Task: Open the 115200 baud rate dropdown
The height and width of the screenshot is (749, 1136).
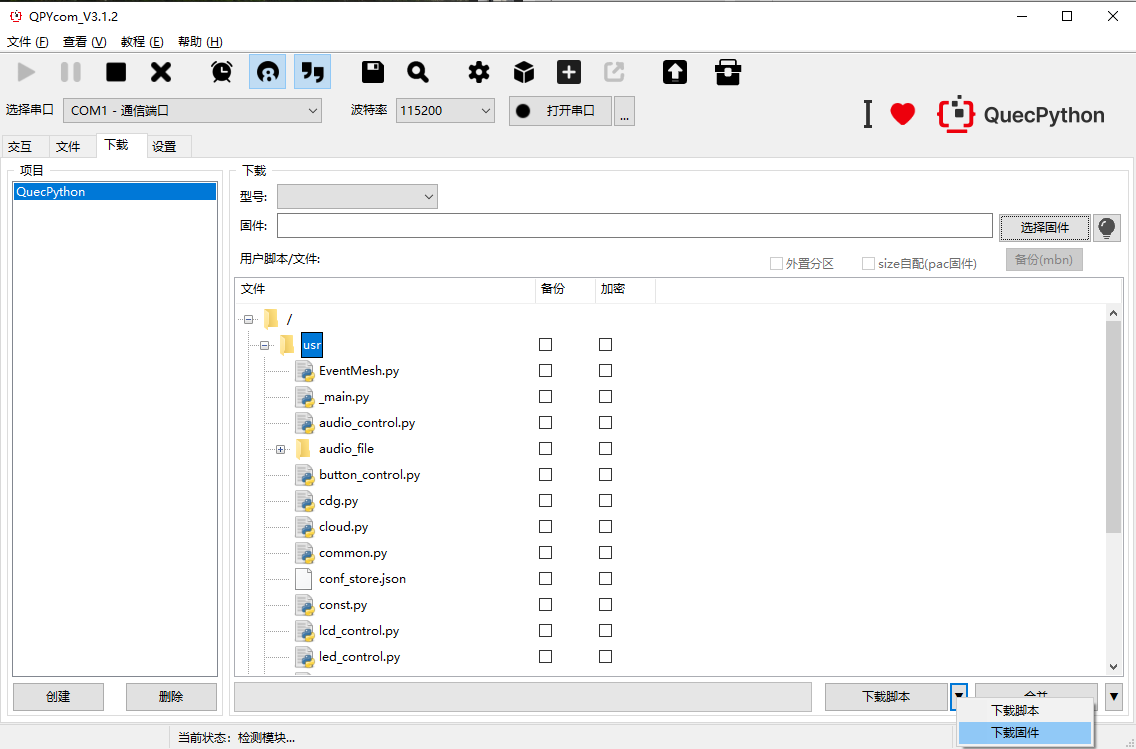Action: (x=445, y=111)
